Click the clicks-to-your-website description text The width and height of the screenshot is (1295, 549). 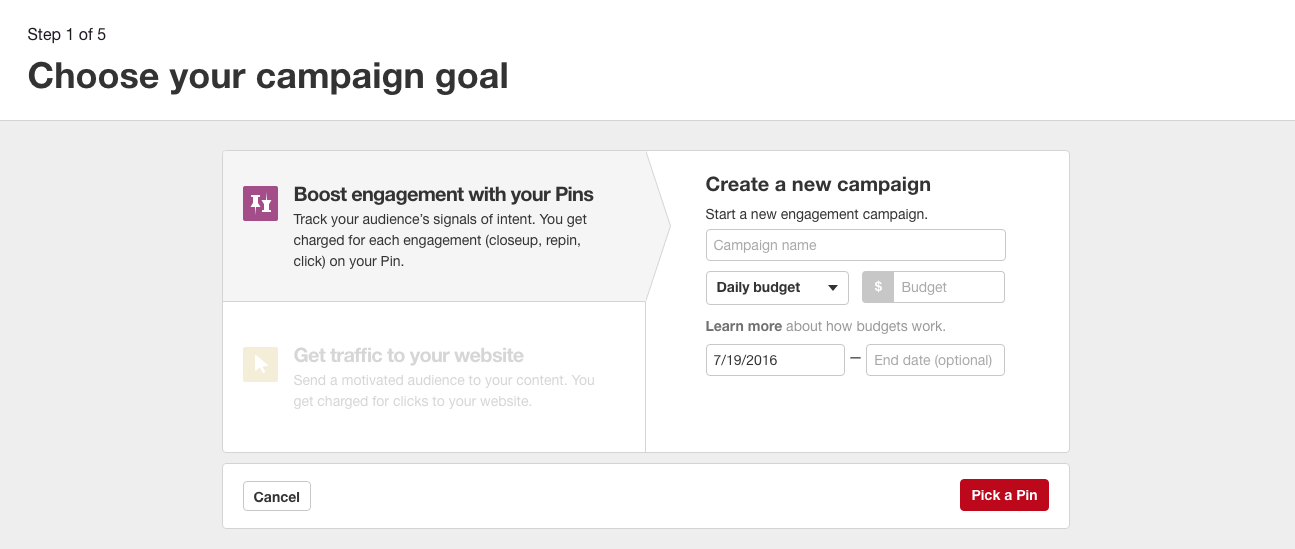[x=444, y=391]
